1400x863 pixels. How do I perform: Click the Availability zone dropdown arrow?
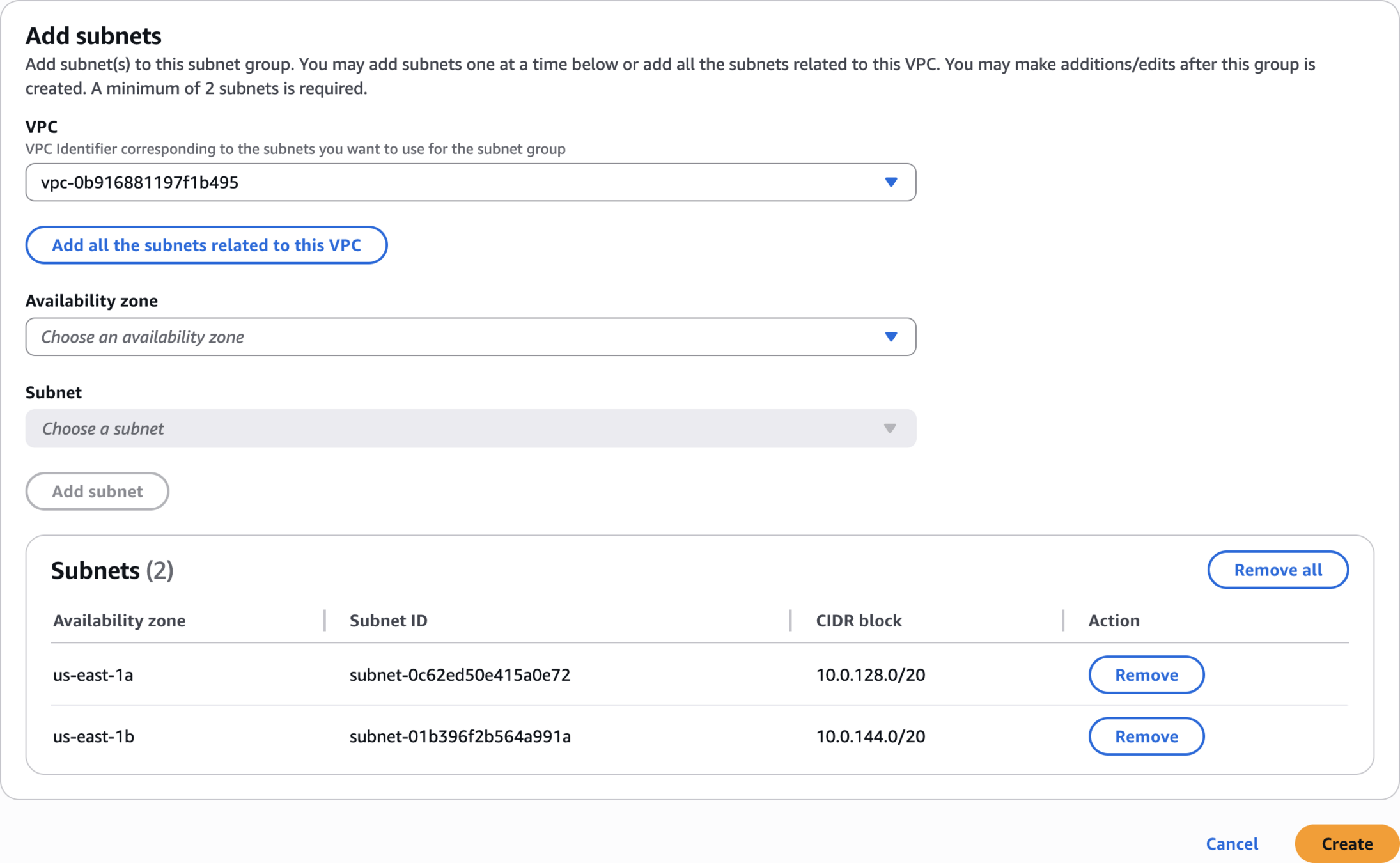pos(891,337)
